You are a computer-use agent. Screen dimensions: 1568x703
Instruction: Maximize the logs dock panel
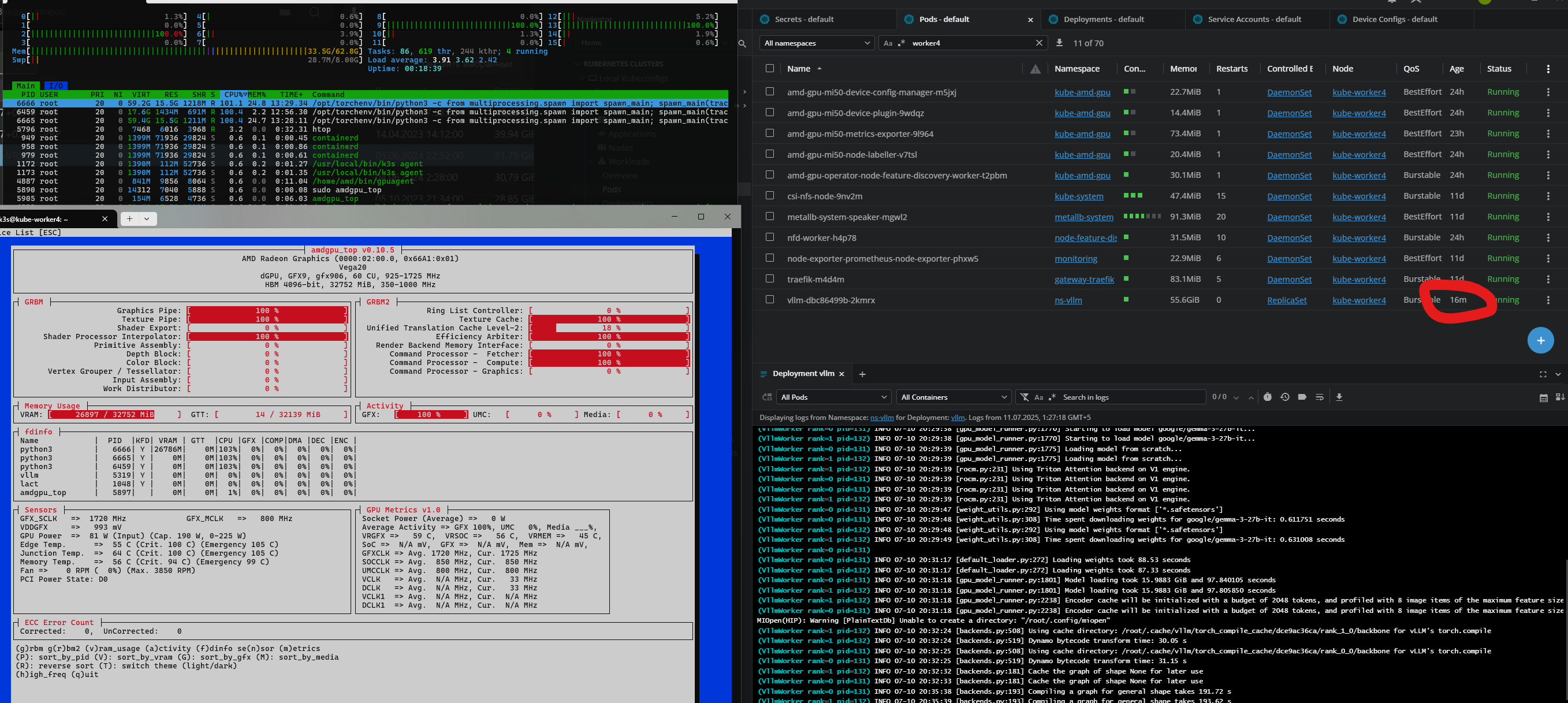click(1543, 374)
